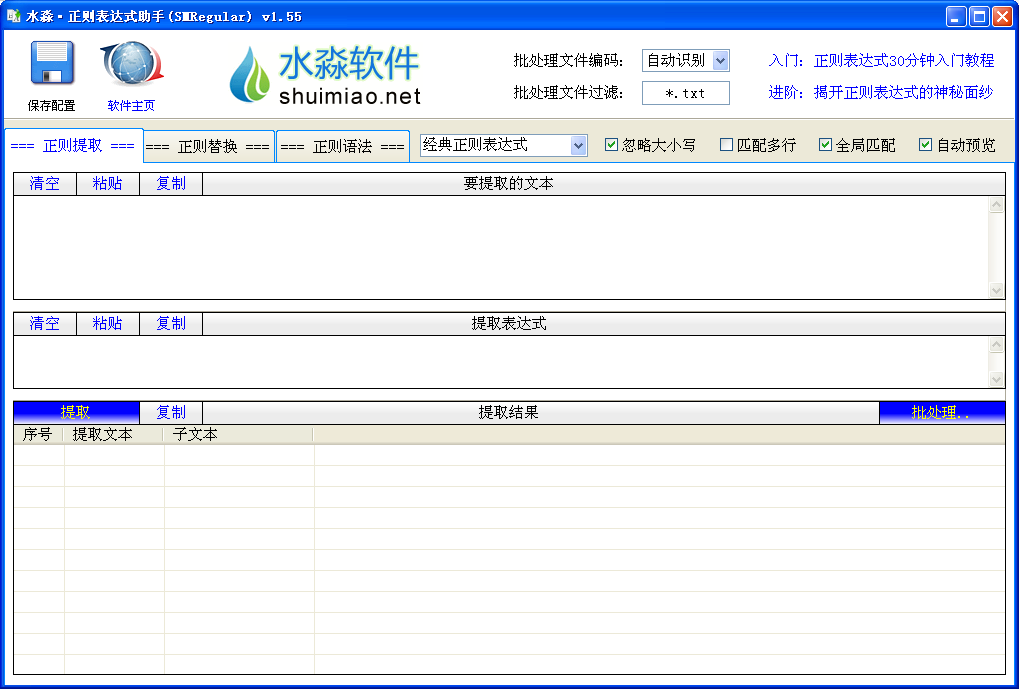Click the floppy disk save config icon

[x=51, y=64]
